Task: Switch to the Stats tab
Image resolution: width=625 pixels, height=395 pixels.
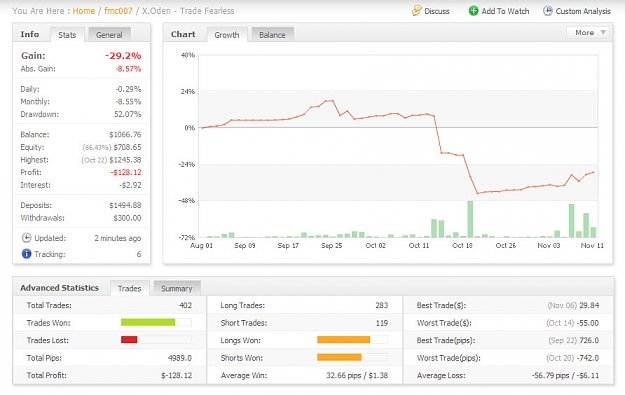Action: (x=67, y=35)
